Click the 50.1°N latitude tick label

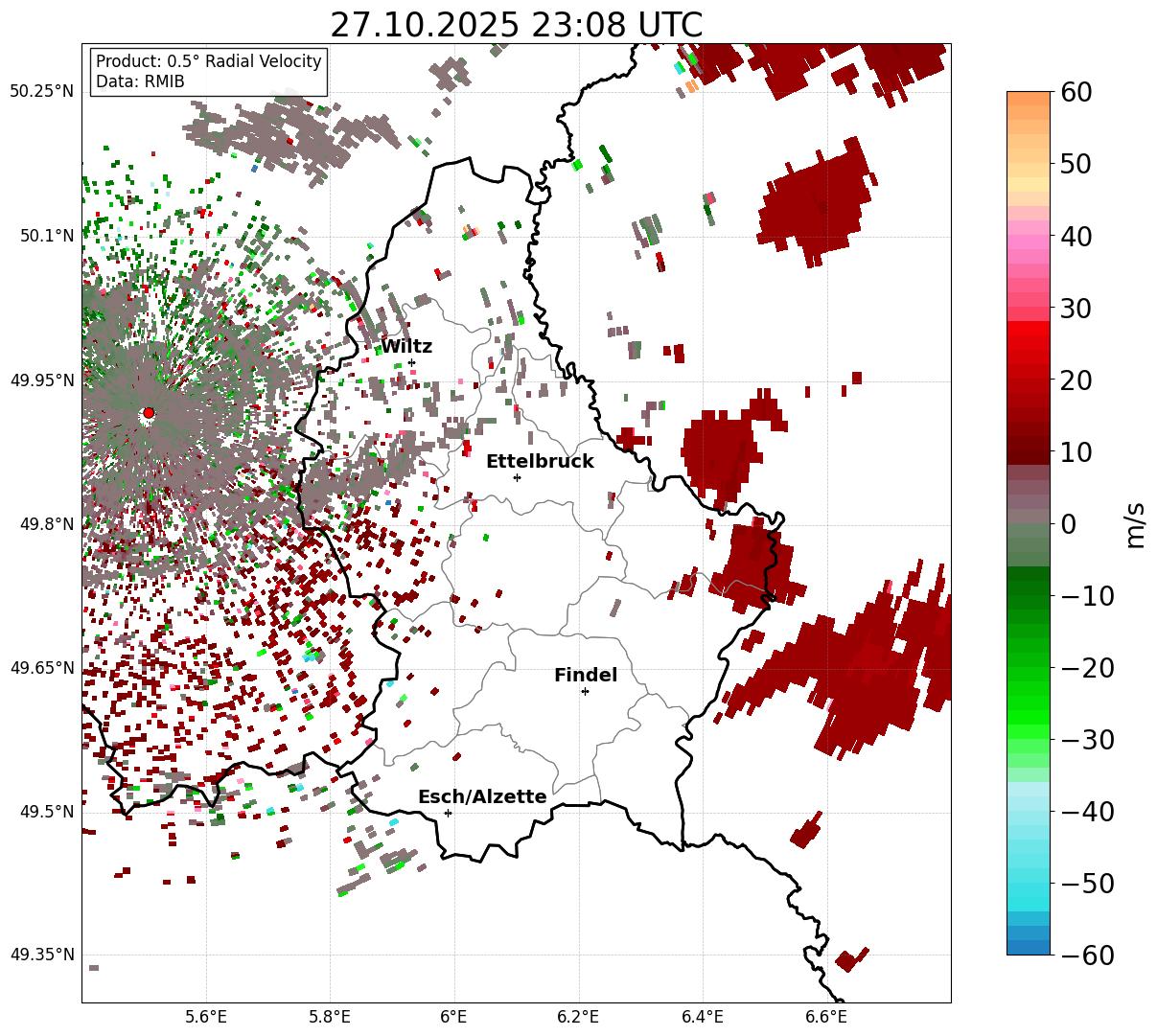46,236
